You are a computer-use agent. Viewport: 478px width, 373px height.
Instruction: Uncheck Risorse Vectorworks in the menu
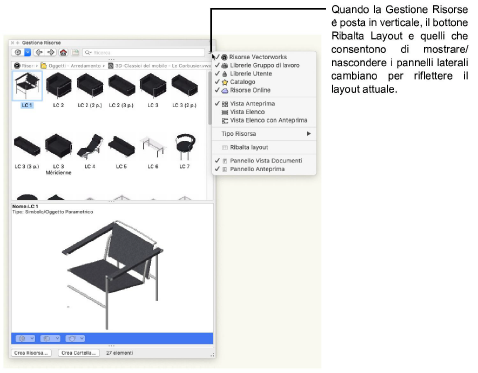click(x=254, y=57)
